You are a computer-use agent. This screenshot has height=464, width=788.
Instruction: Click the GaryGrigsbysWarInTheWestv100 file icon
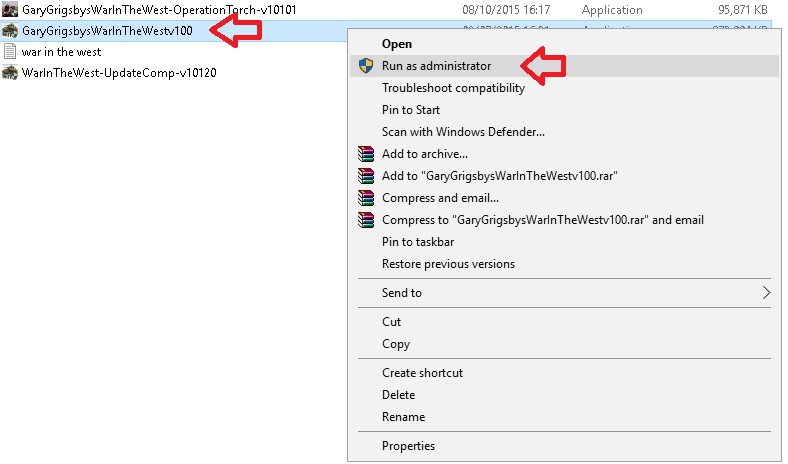(x=10, y=31)
